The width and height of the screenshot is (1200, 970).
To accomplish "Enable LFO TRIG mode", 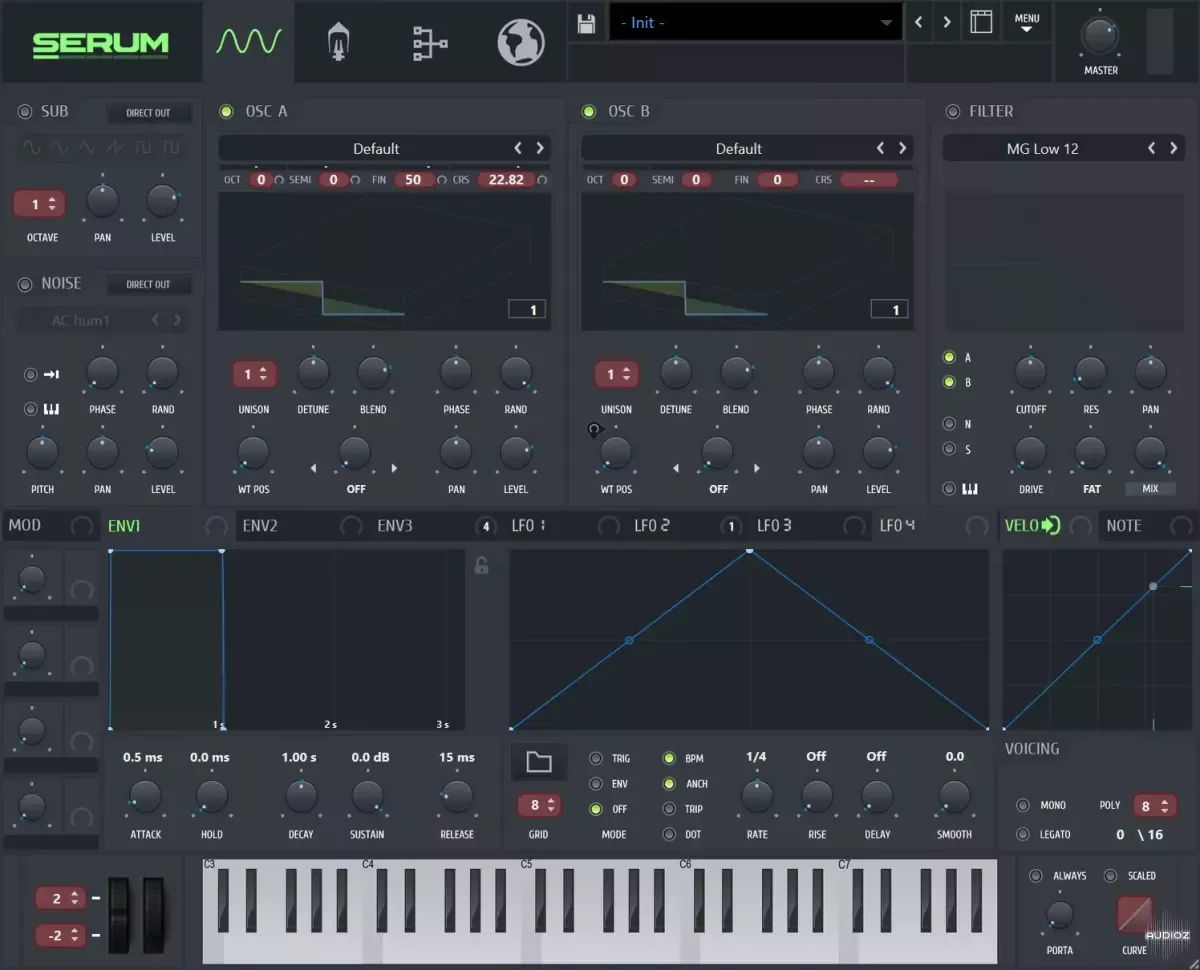I will coord(596,758).
